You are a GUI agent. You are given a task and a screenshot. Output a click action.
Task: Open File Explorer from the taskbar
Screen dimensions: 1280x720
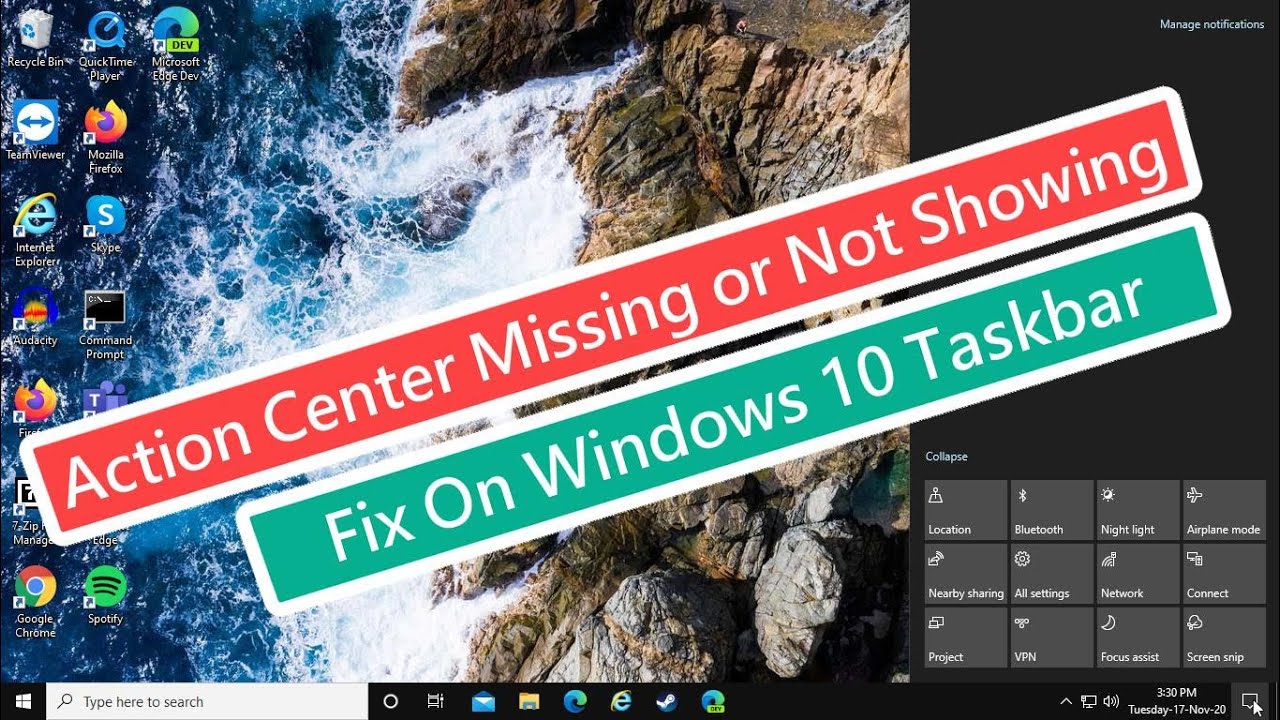(x=529, y=701)
